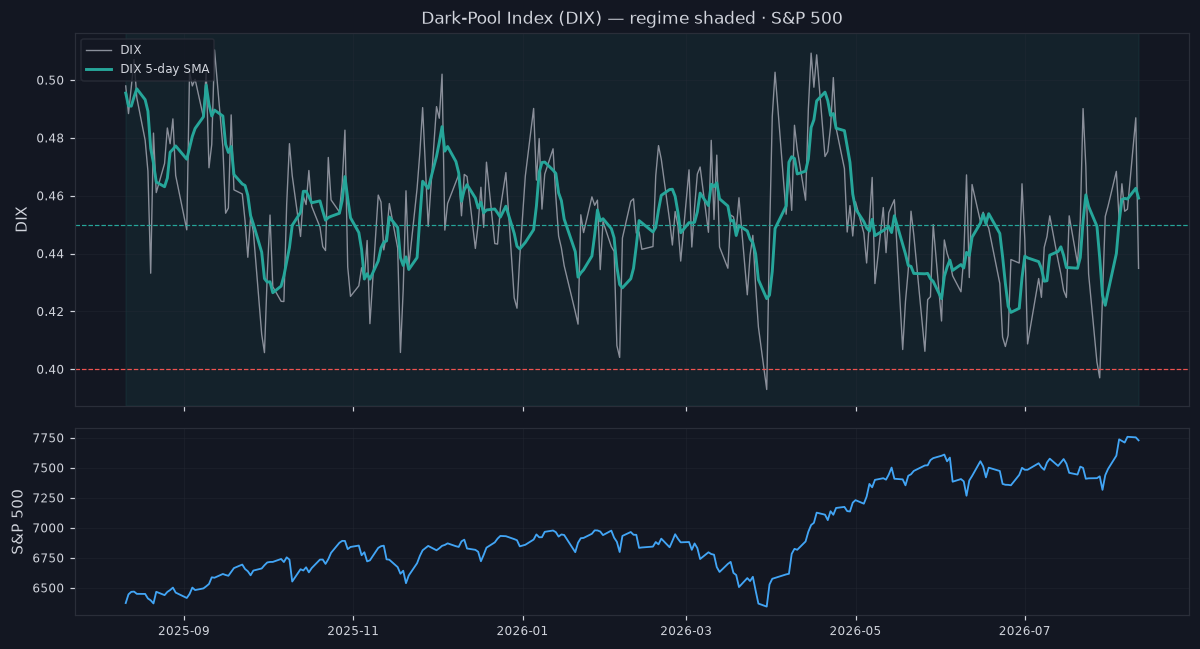The height and width of the screenshot is (649, 1200).
Task: Click the 0.50 y-axis tick label
Action: click(52, 80)
